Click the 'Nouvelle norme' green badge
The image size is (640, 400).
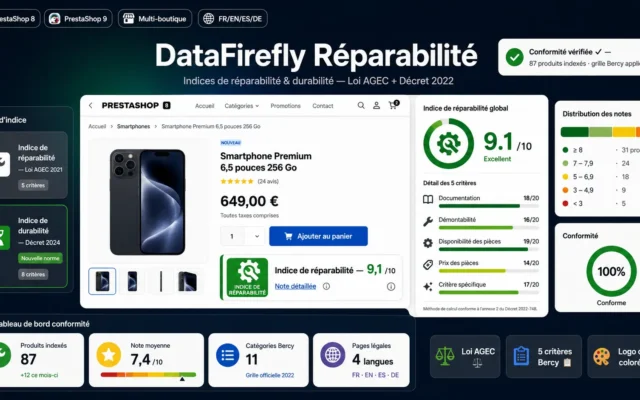(x=40, y=258)
